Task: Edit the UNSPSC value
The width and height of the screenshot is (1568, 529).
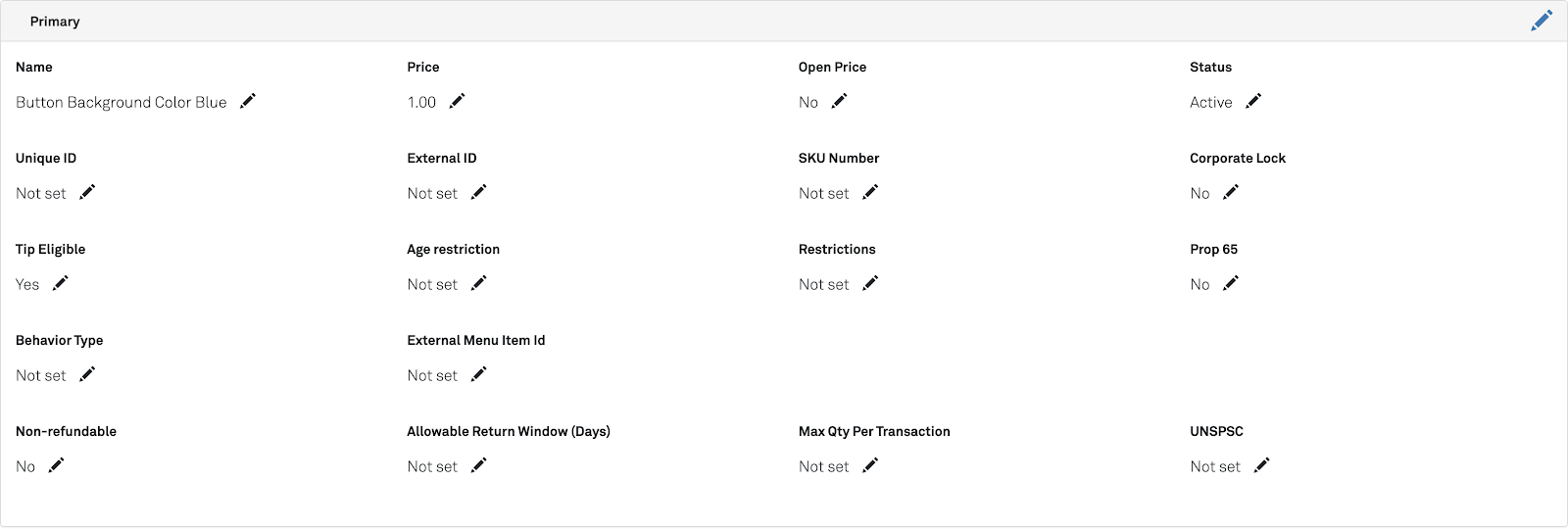Action: [1261, 465]
